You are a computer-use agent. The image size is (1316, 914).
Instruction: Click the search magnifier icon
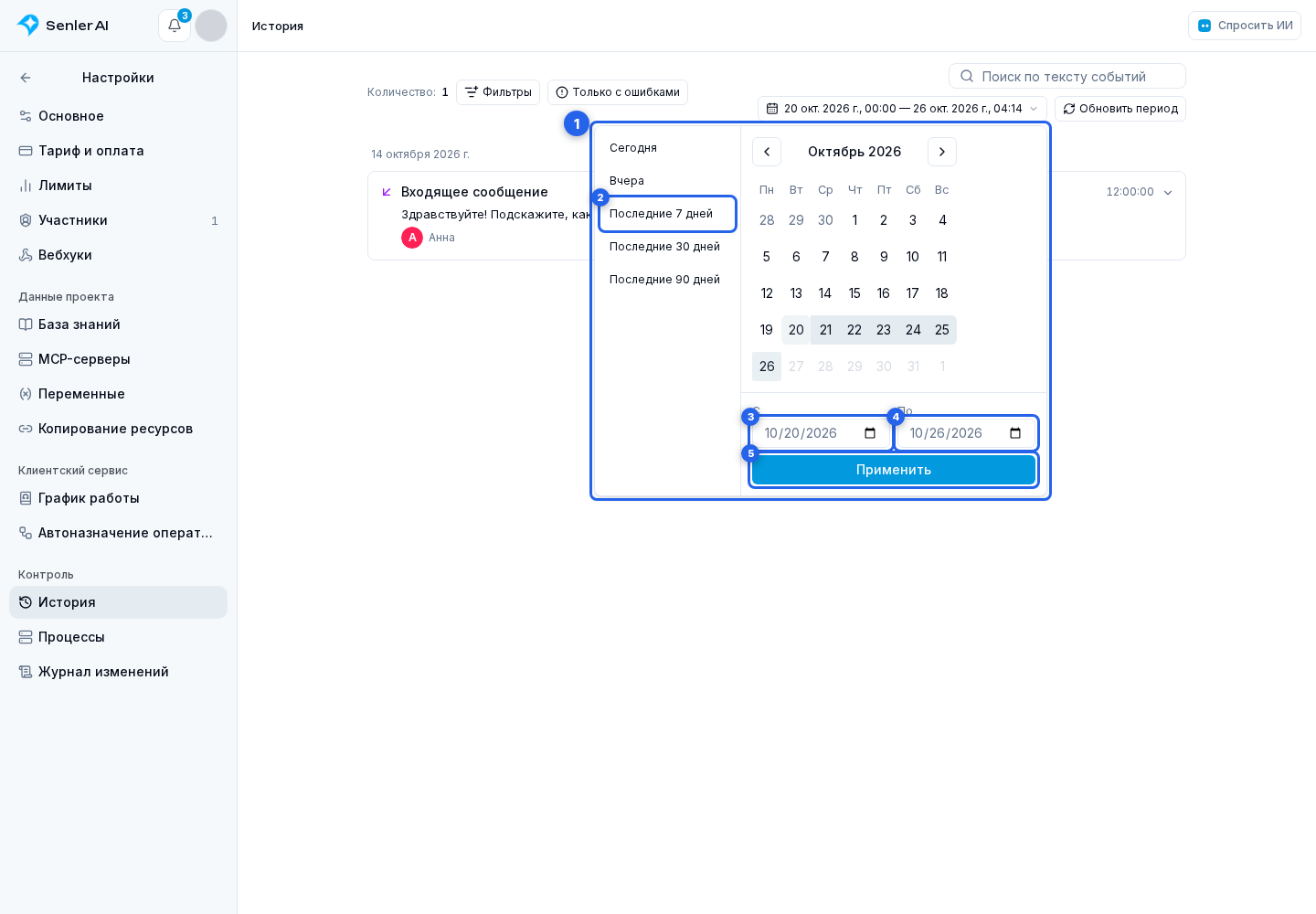(967, 76)
